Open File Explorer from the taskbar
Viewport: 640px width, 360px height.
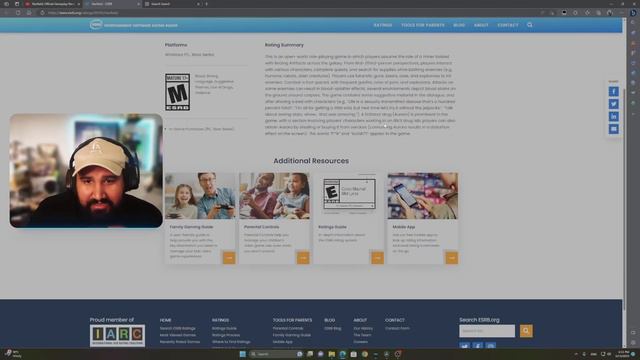pyautogui.click(x=331, y=354)
